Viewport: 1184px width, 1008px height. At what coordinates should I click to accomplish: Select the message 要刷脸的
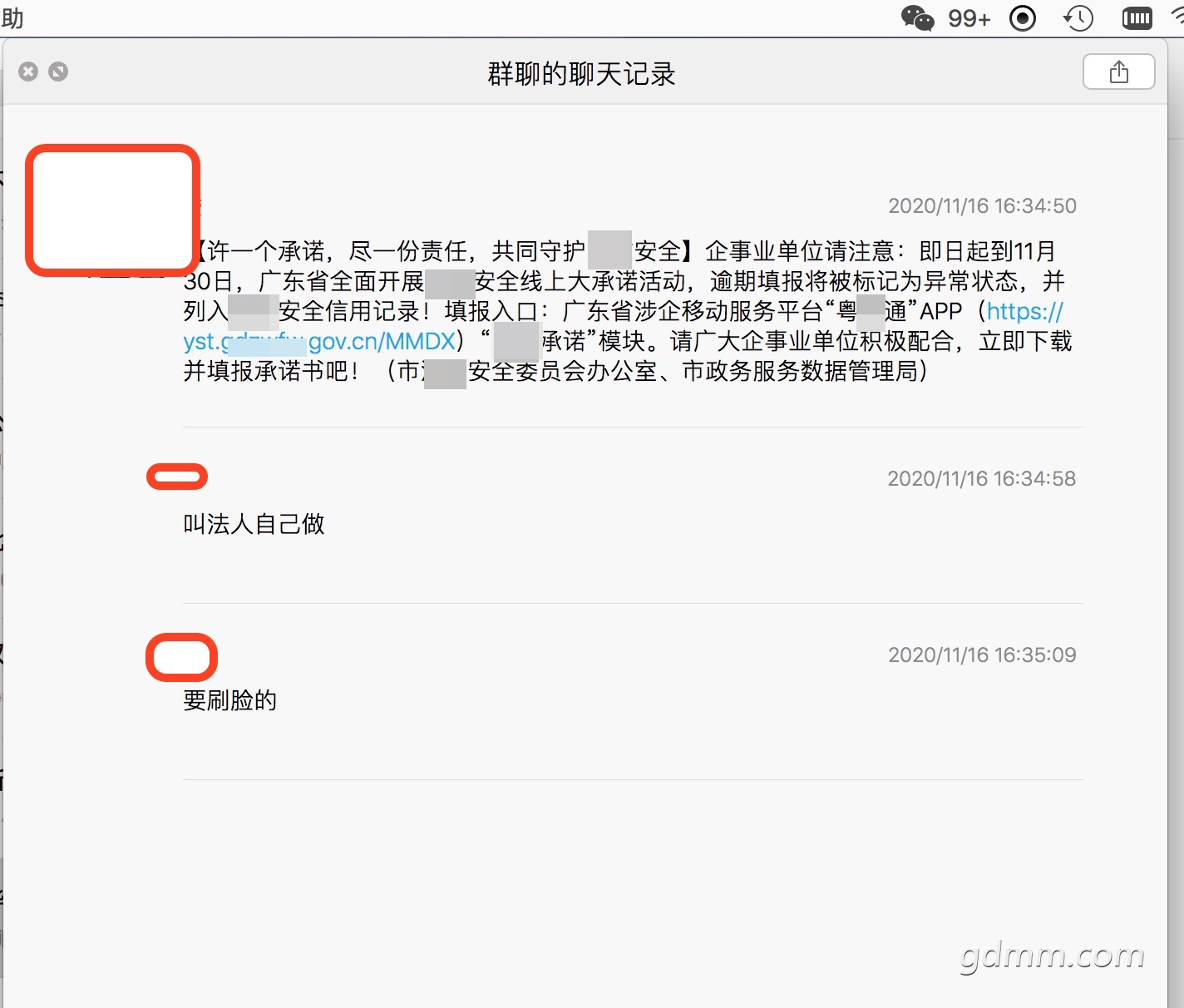point(229,700)
